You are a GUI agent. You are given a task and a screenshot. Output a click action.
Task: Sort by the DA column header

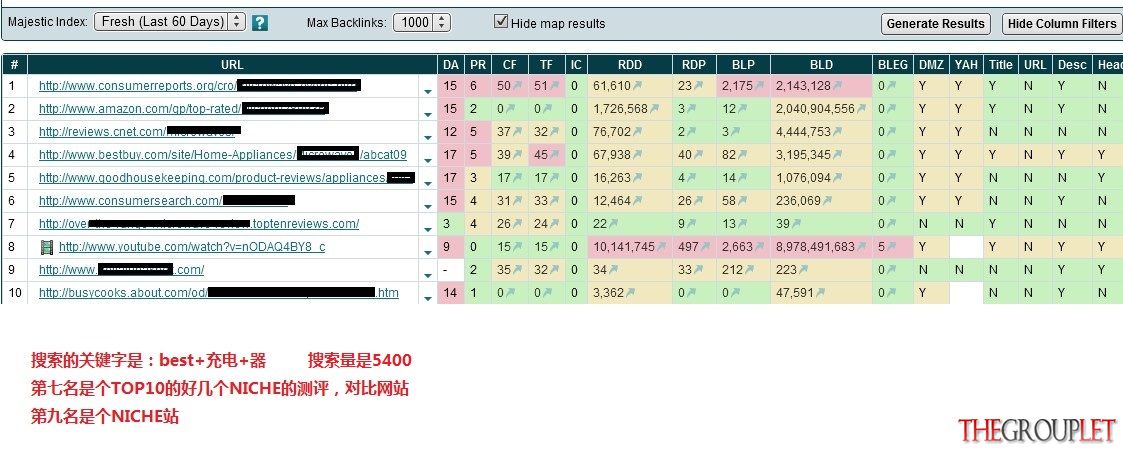click(x=450, y=64)
